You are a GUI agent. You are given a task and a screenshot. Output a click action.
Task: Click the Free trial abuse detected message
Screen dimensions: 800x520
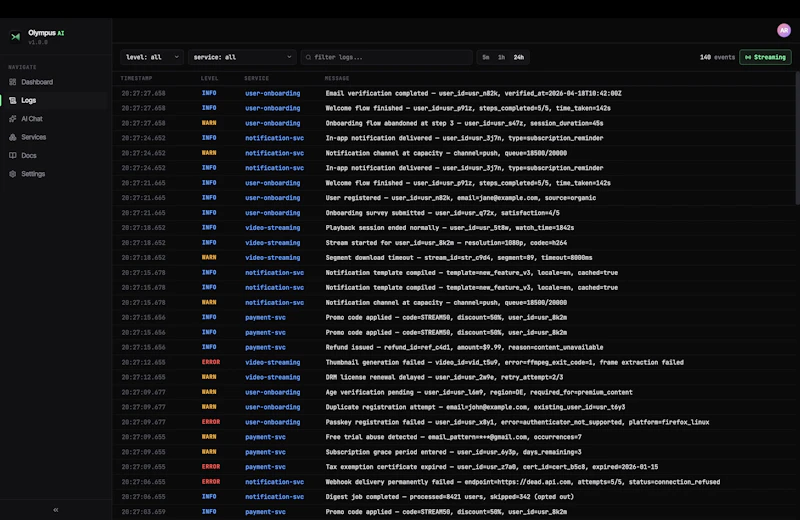pyautogui.click(x=454, y=437)
